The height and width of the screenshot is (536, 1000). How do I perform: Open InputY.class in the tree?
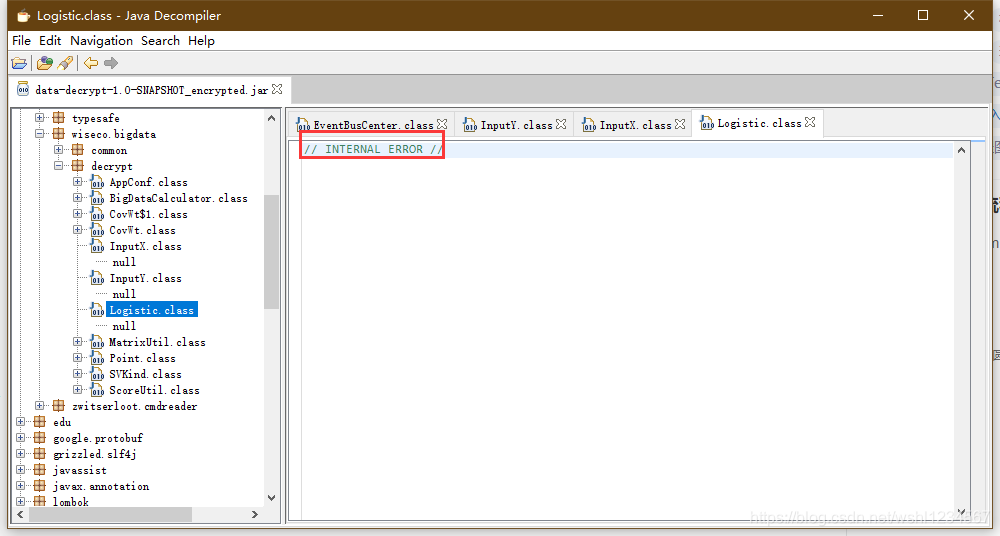click(x=145, y=278)
